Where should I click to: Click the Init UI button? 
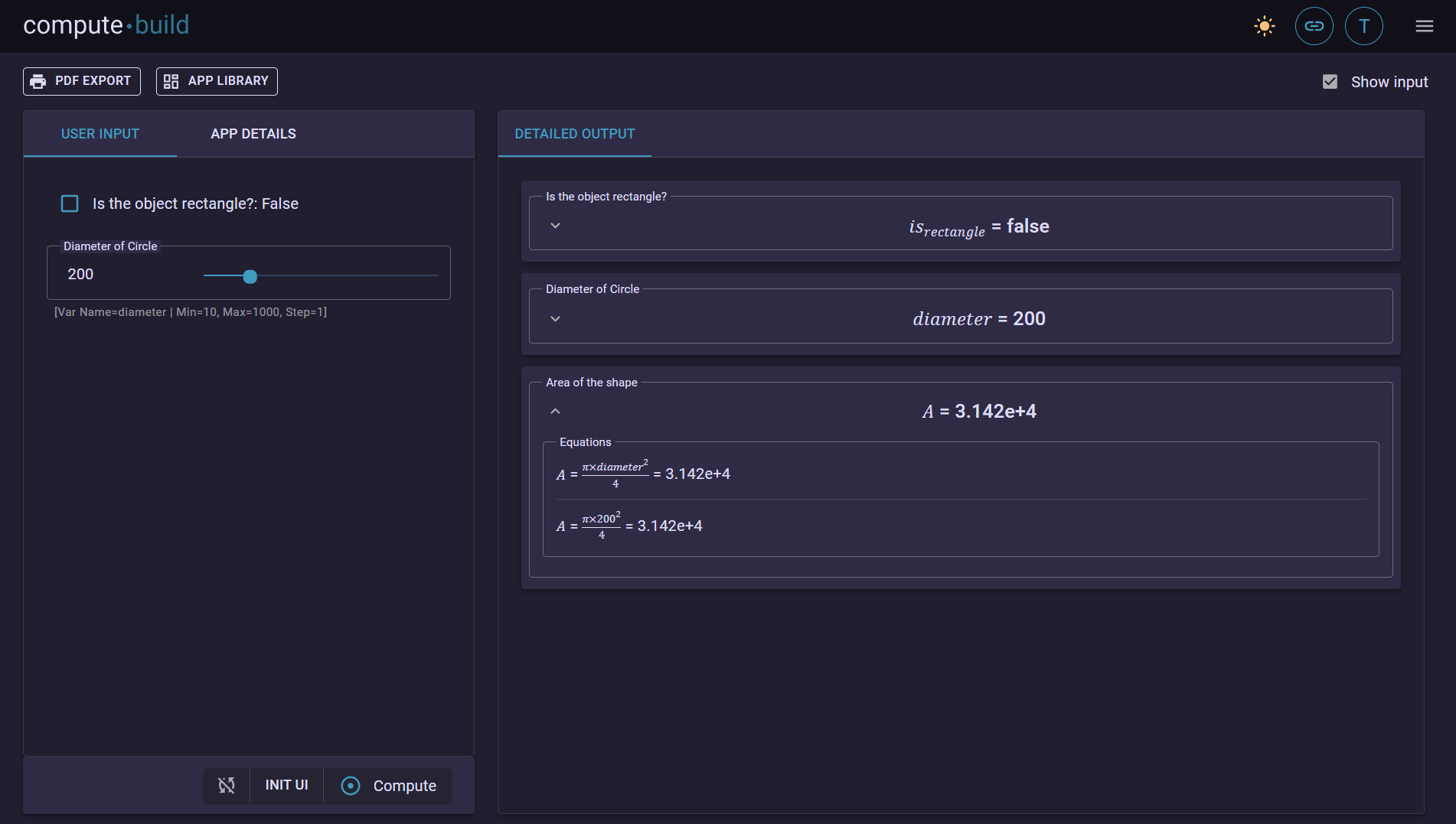click(x=286, y=785)
